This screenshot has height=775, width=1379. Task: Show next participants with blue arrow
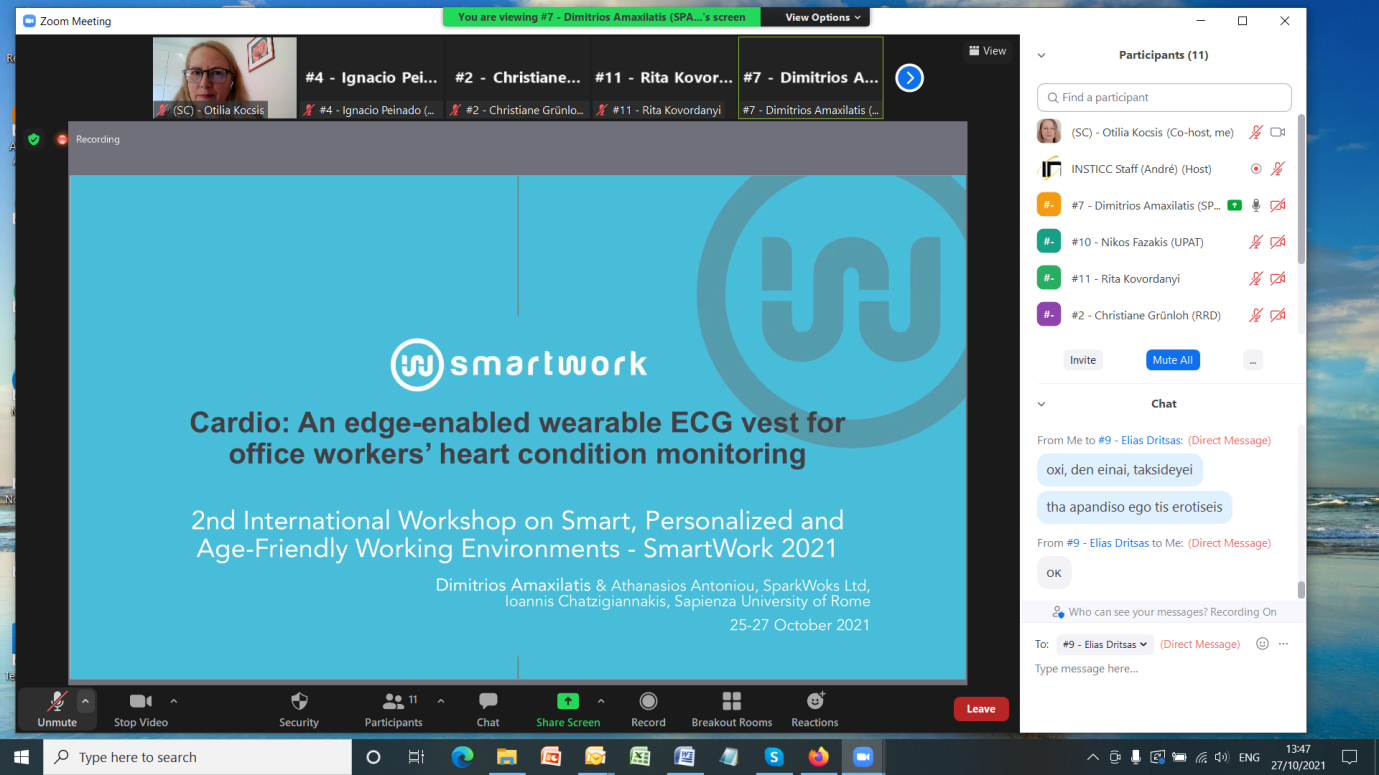(x=909, y=77)
